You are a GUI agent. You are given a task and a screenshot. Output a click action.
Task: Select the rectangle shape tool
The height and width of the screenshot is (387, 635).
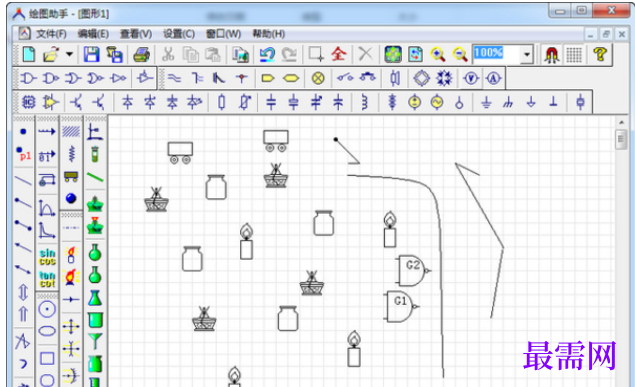coord(47,358)
